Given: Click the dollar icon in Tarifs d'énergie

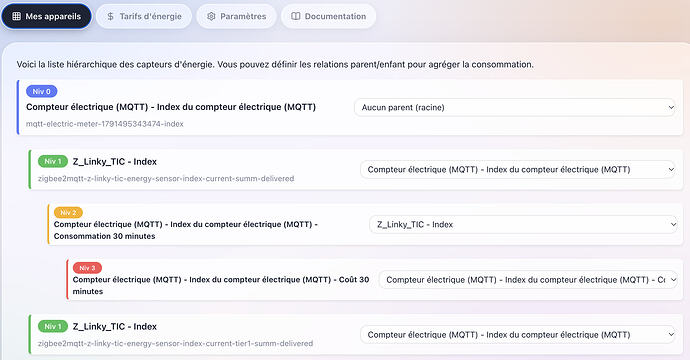Looking at the screenshot, I should [110, 16].
